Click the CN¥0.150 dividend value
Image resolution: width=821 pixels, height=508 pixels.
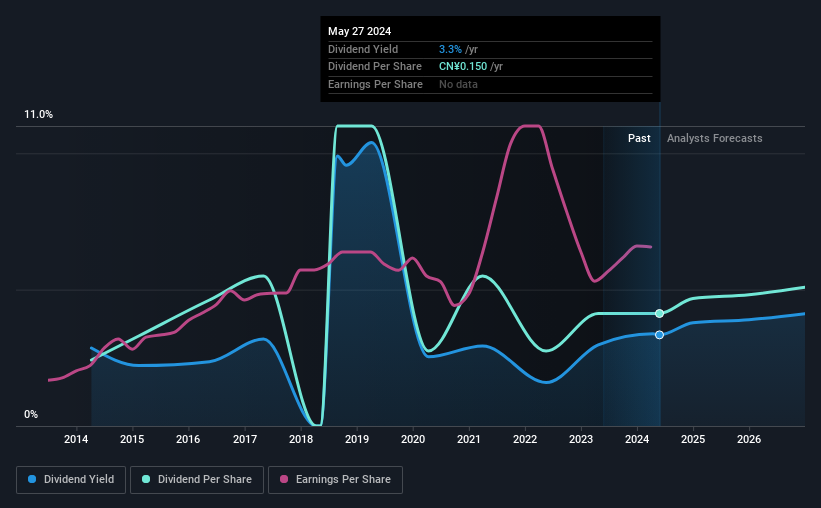tap(463, 67)
